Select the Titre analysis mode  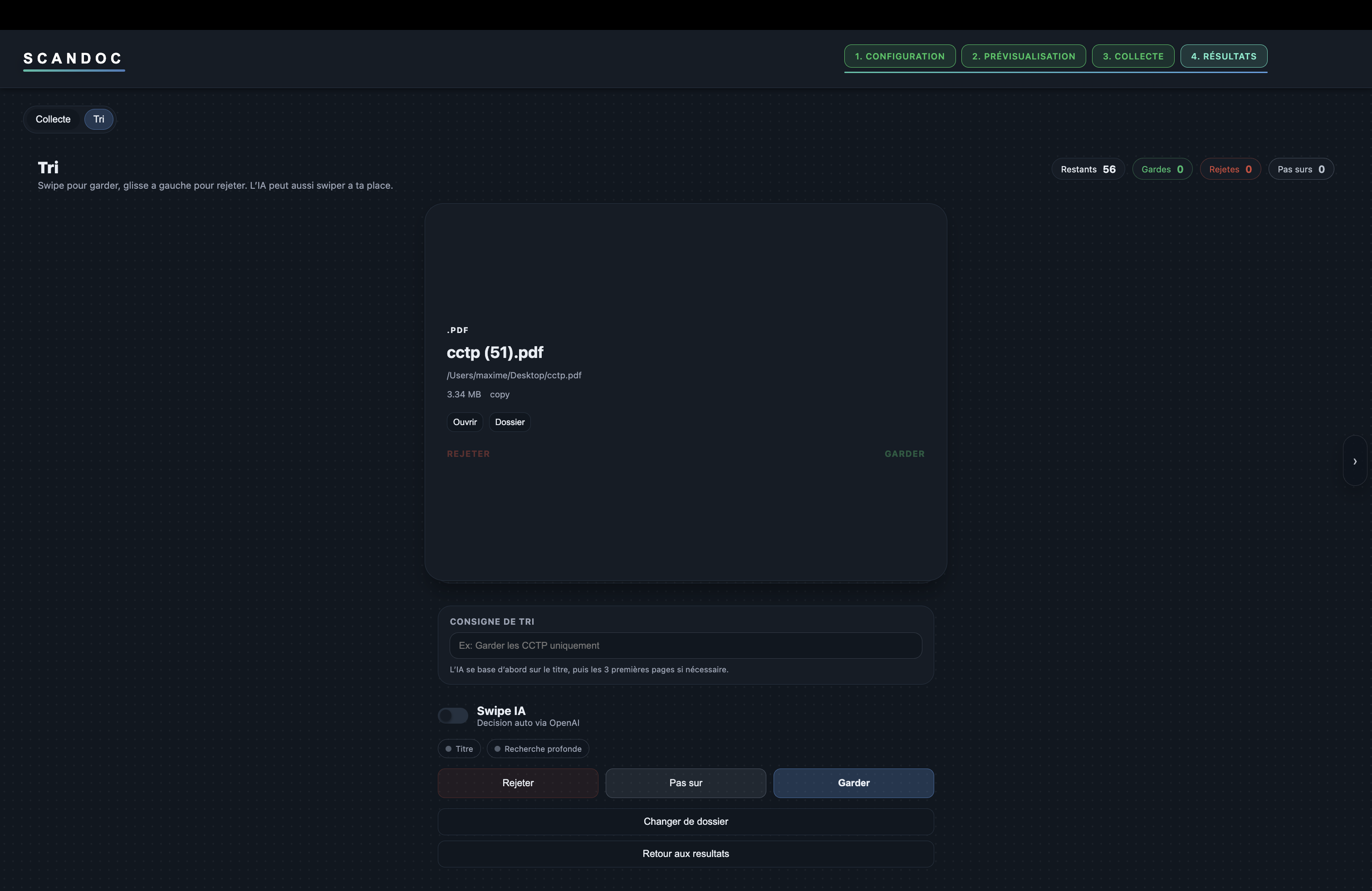[x=459, y=748]
